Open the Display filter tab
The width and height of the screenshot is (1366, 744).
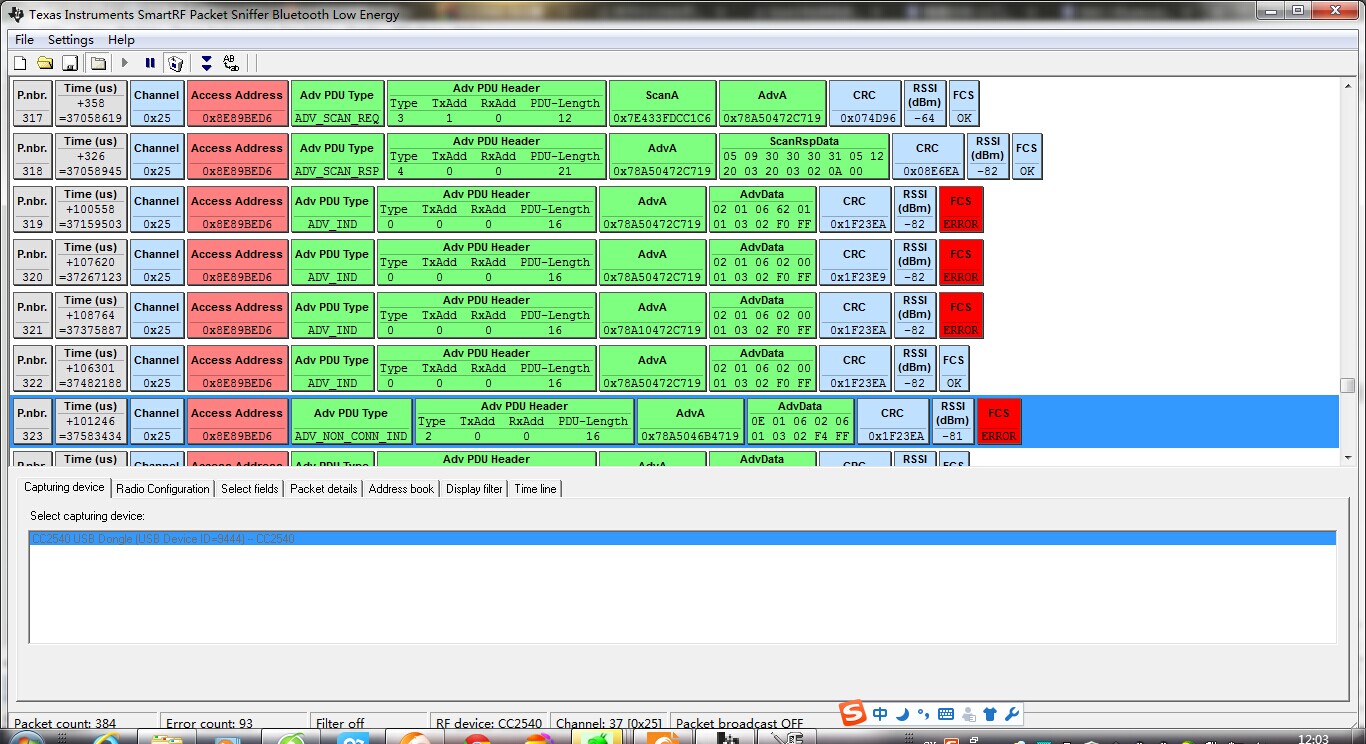[474, 489]
